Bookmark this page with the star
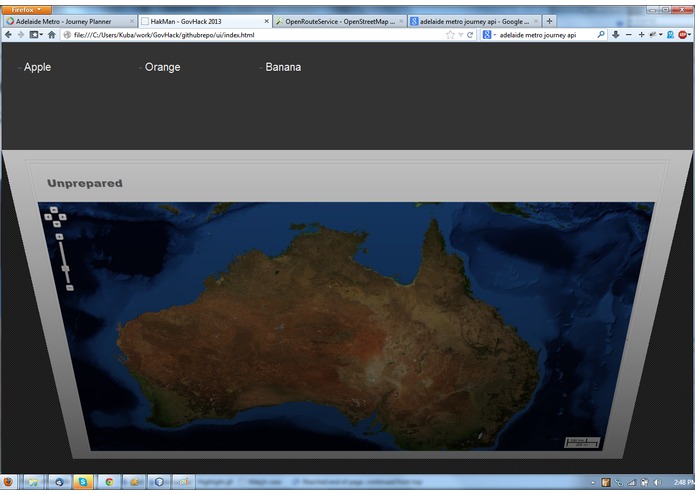 coord(450,35)
